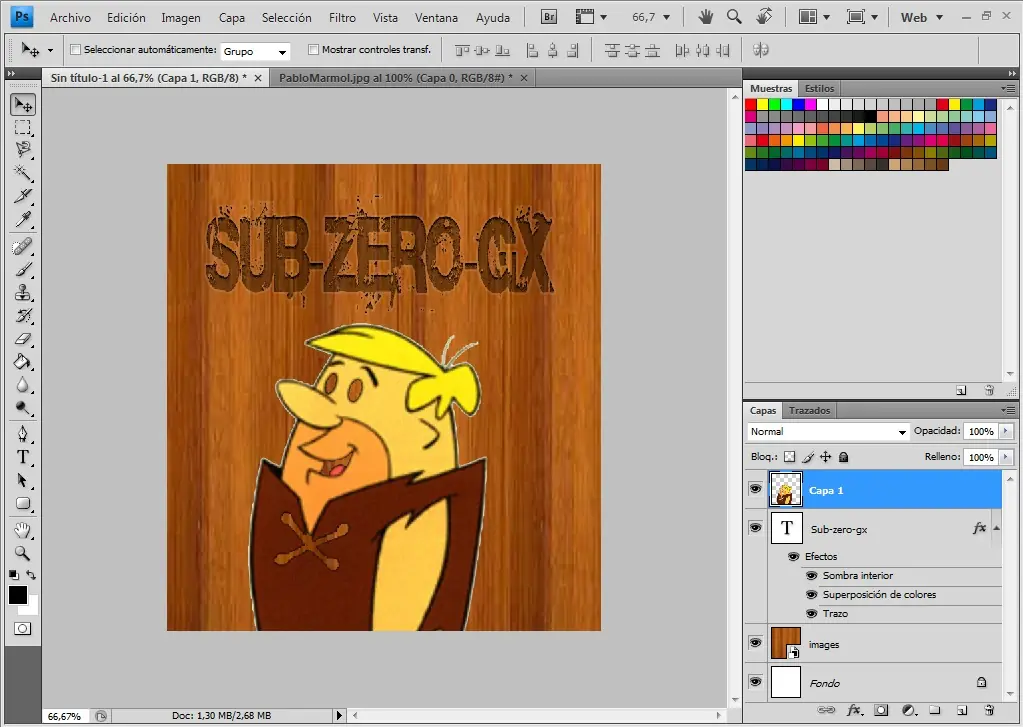Select the Clone Stamp tool
The width and height of the screenshot is (1023, 727).
(x=23, y=292)
